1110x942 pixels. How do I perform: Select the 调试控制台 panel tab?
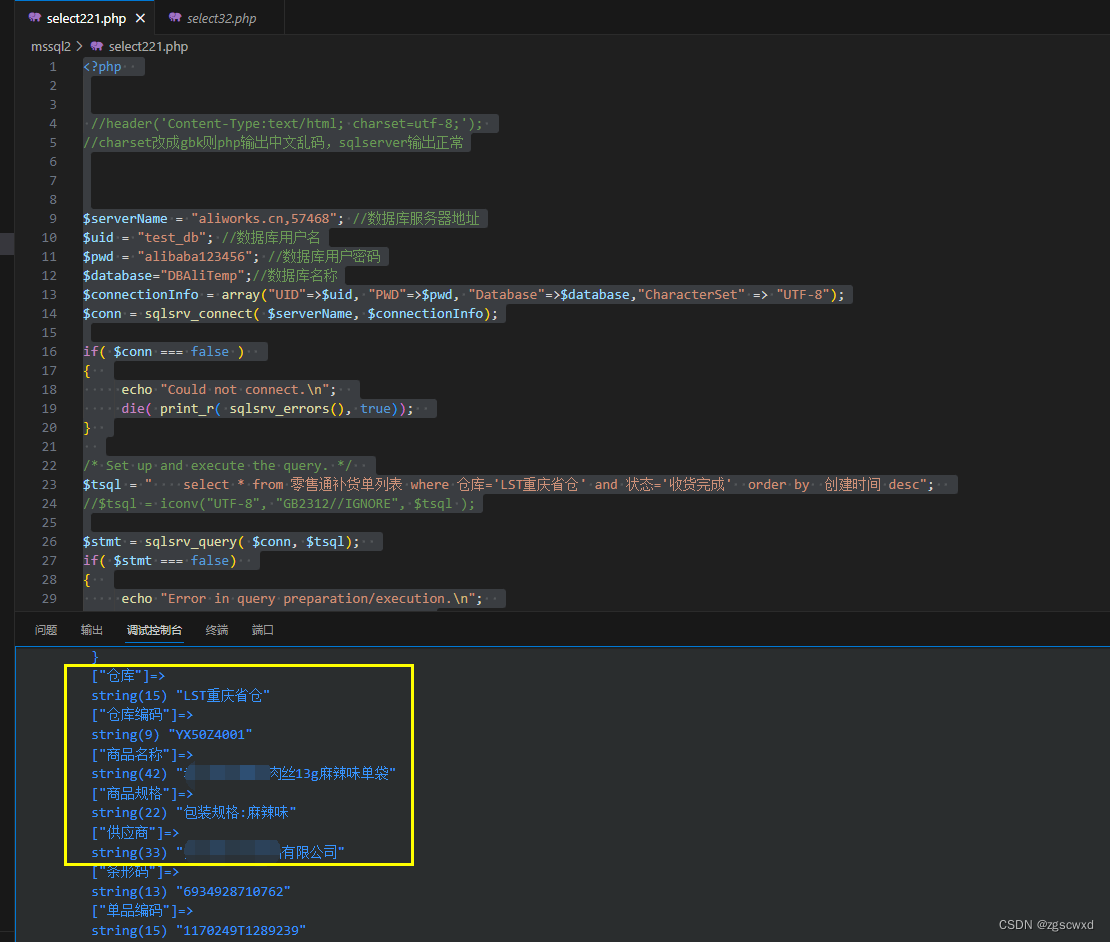(x=154, y=629)
